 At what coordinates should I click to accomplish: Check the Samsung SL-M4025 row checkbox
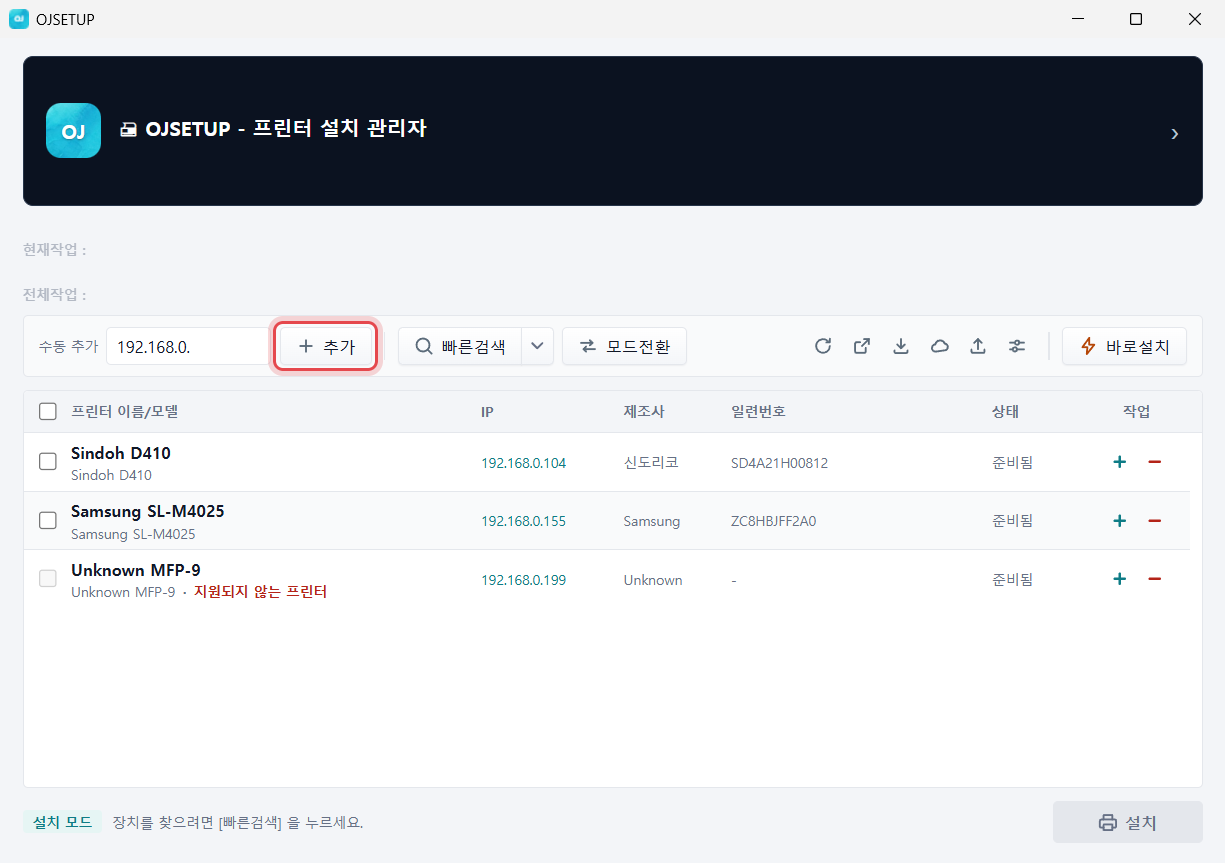48,521
